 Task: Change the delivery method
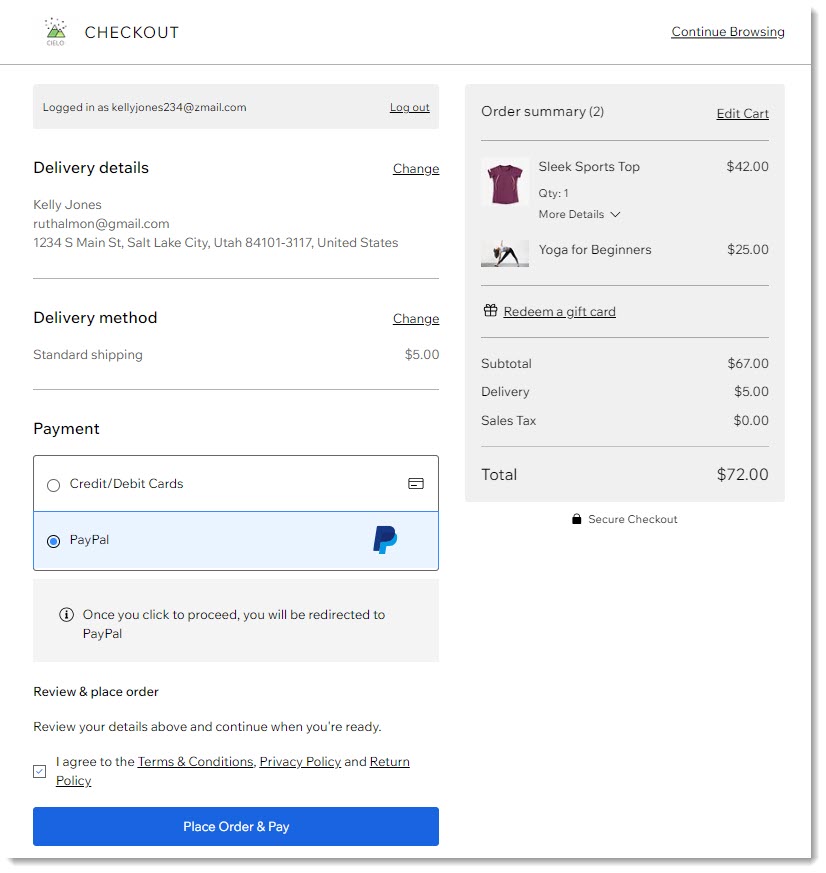pyautogui.click(x=415, y=319)
